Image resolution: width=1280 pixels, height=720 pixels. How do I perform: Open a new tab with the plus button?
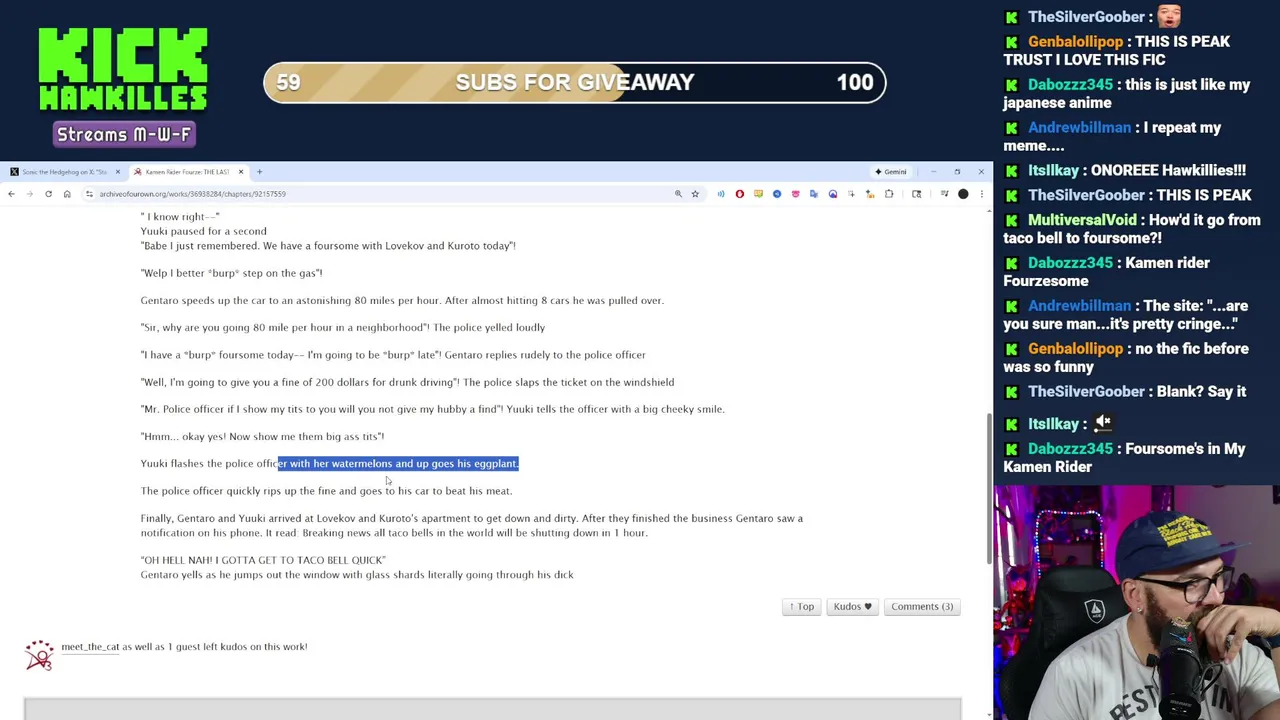point(259,172)
